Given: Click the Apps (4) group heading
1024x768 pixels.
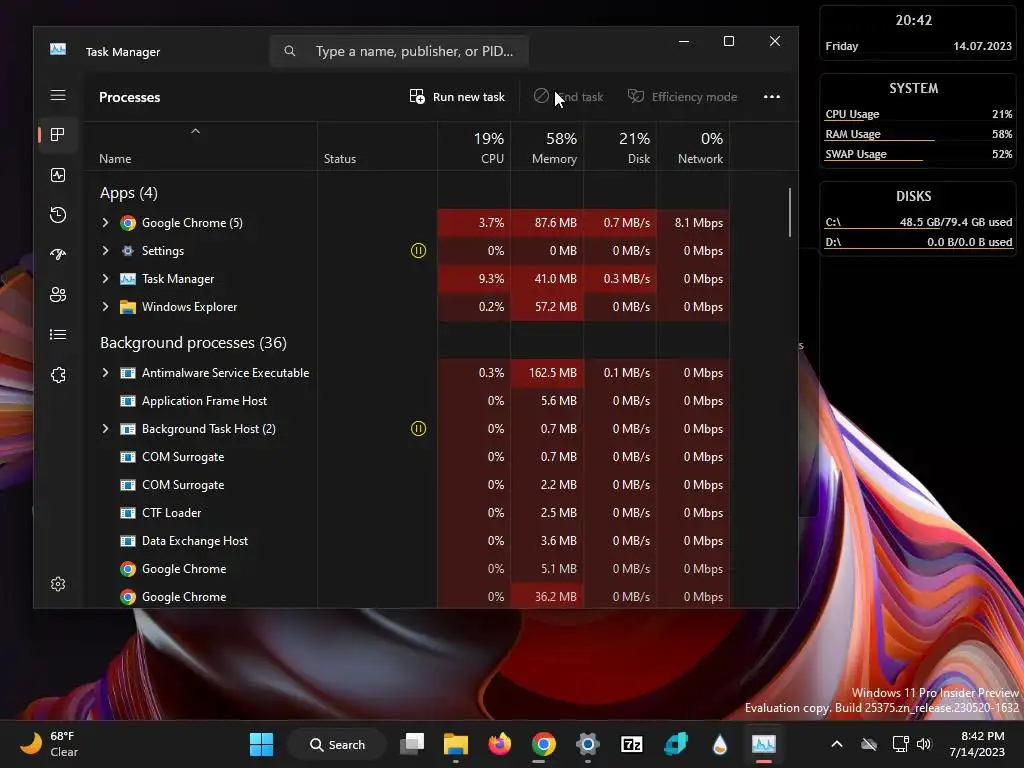Looking at the screenshot, I should point(129,193).
